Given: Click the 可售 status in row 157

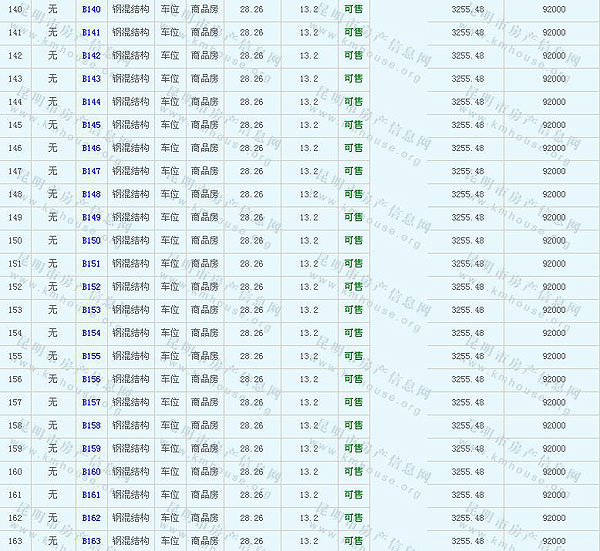Looking at the screenshot, I should (353, 402).
